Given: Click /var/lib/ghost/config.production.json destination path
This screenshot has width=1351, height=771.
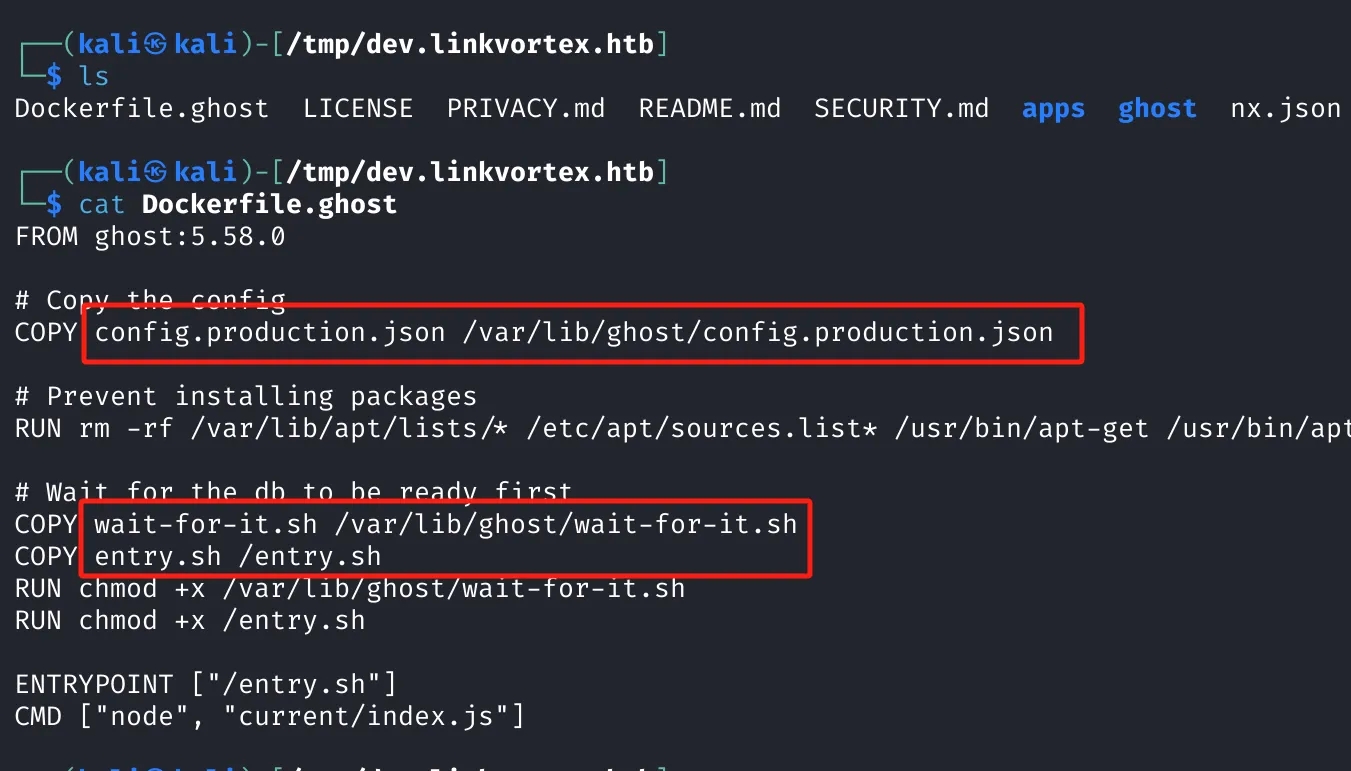Looking at the screenshot, I should tap(758, 332).
